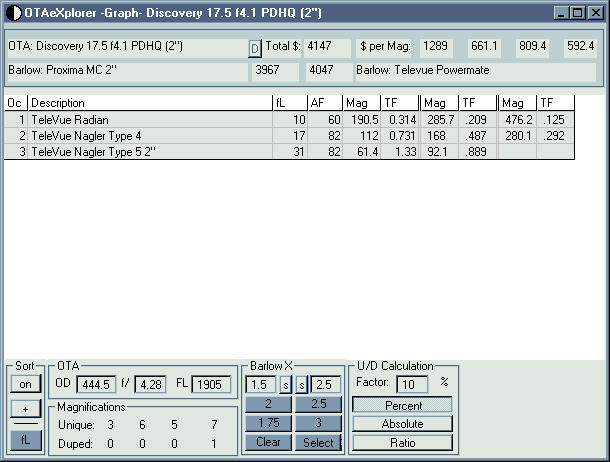Click the AF column header
The height and width of the screenshot is (462, 610).
(325, 103)
